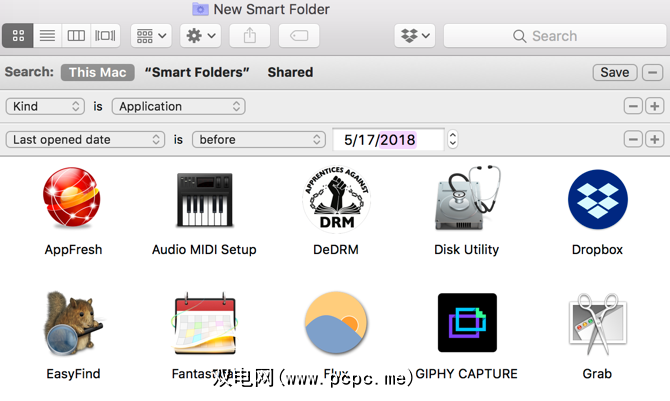Viewport: 670px width, 401px height.
Task: Click into the Search field
Action: 555,35
